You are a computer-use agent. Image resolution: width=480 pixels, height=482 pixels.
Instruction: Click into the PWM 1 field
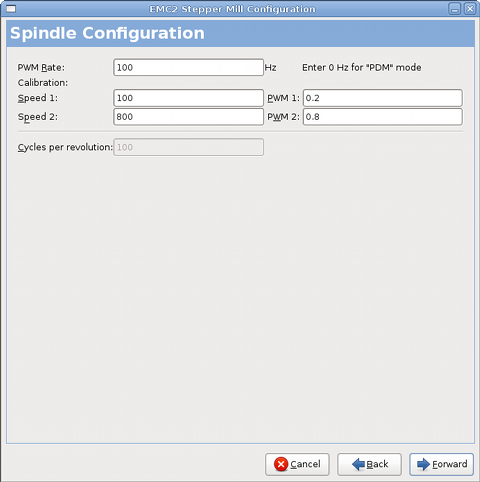pos(382,98)
